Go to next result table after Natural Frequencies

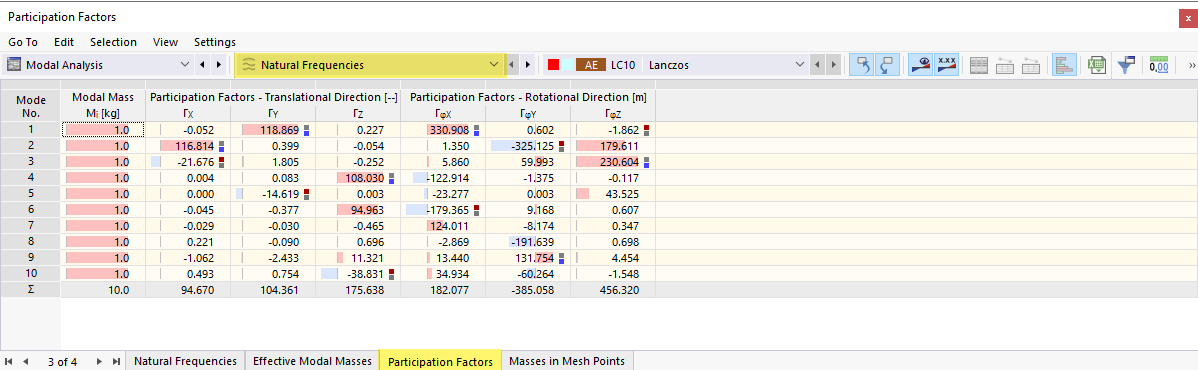click(x=527, y=65)
